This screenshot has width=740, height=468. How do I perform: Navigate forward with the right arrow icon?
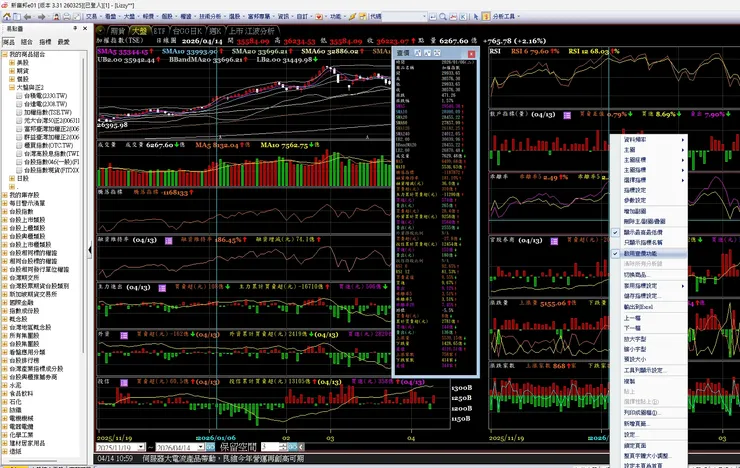(x=42, y=17)
